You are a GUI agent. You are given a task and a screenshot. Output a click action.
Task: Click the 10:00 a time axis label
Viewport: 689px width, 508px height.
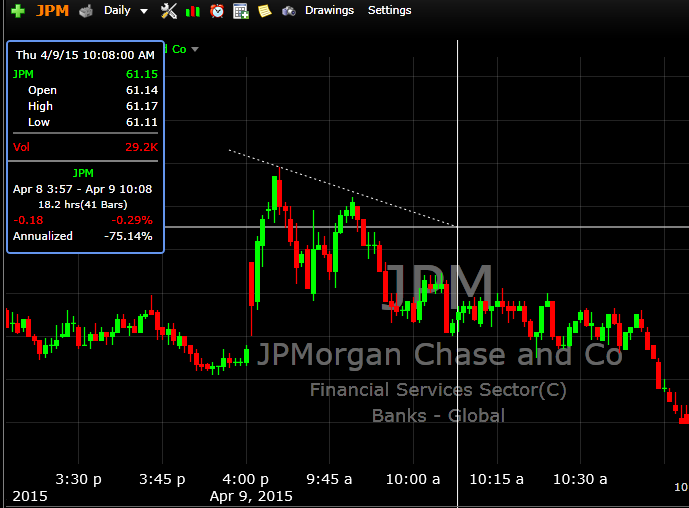pos(413,479)
